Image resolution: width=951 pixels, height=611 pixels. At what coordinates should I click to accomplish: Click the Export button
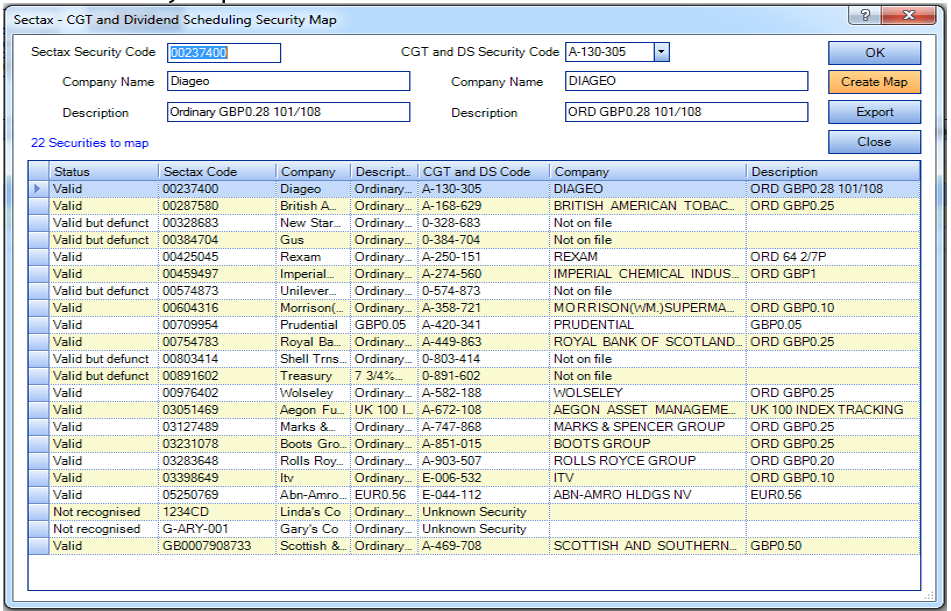pos(874,112)
